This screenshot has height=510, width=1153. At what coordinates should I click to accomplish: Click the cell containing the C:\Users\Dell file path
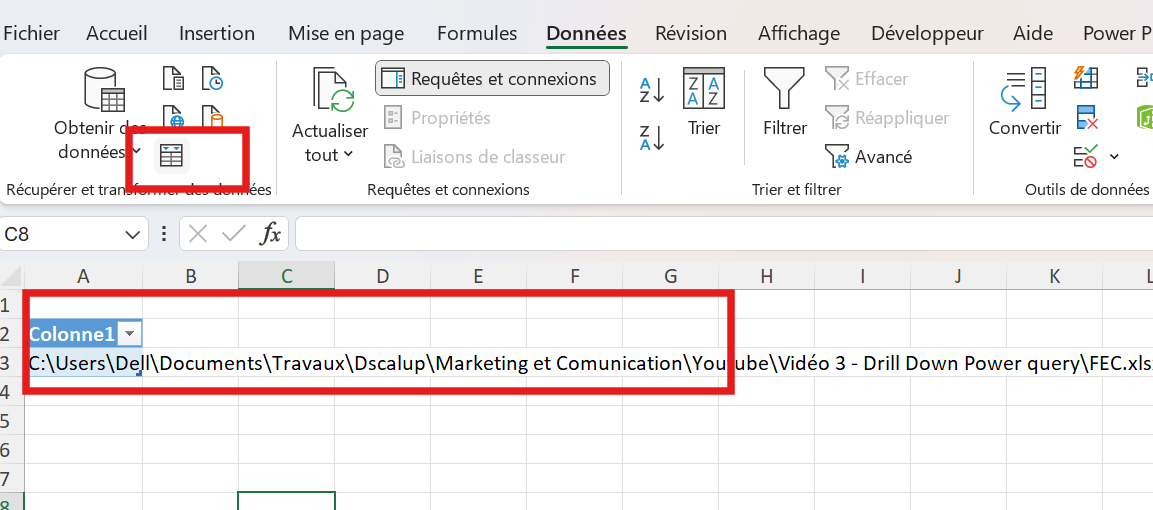(x=83, y=363)
